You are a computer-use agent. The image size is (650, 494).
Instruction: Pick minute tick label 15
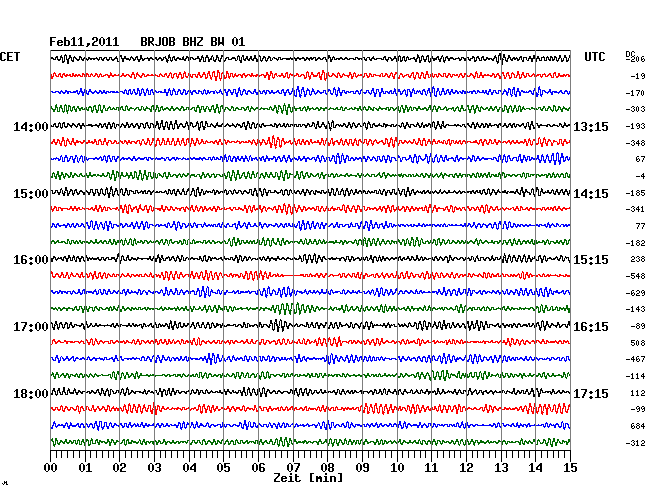[x=570, y=468]
